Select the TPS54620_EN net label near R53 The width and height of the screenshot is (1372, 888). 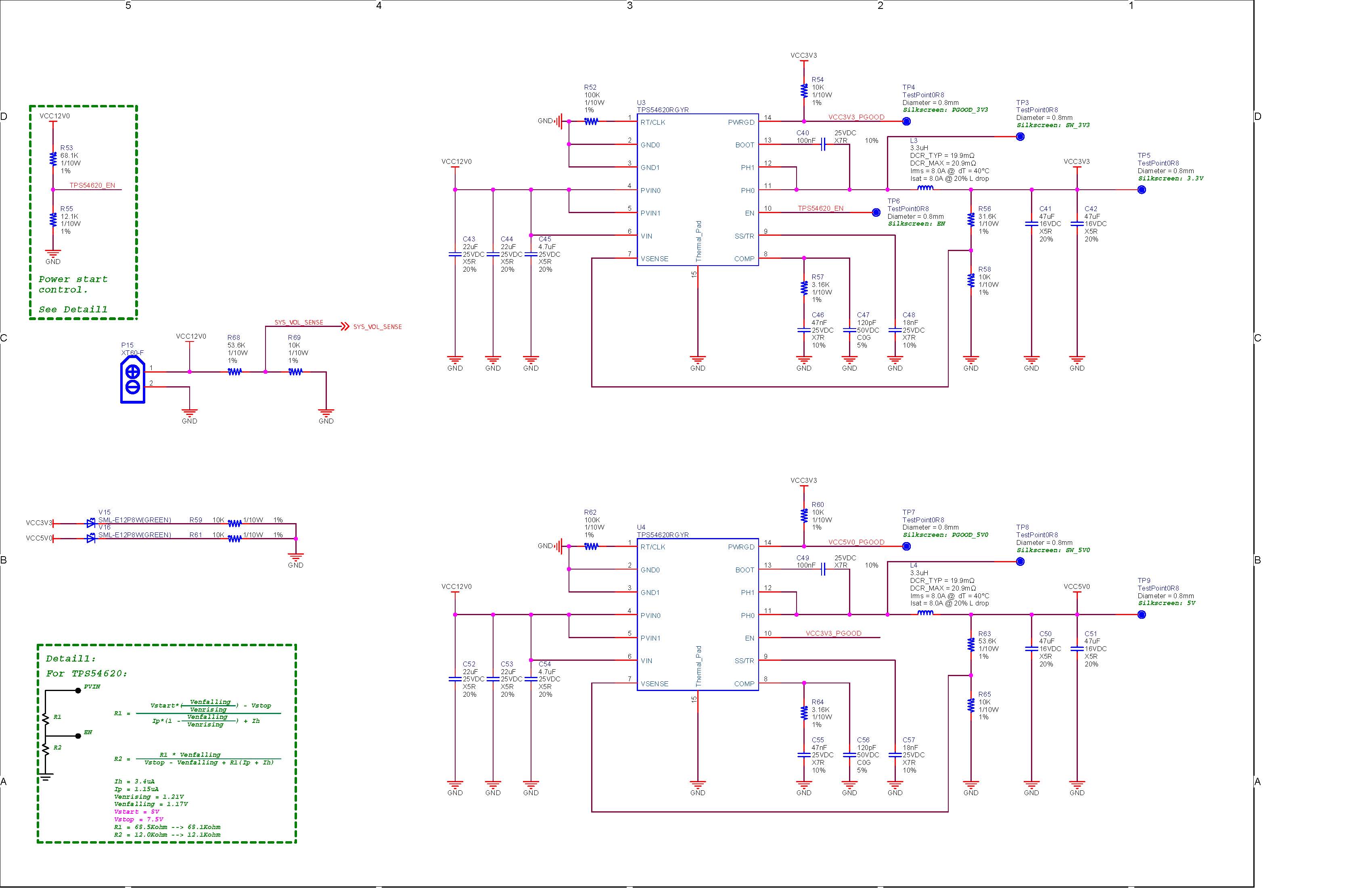click(92, 185)
